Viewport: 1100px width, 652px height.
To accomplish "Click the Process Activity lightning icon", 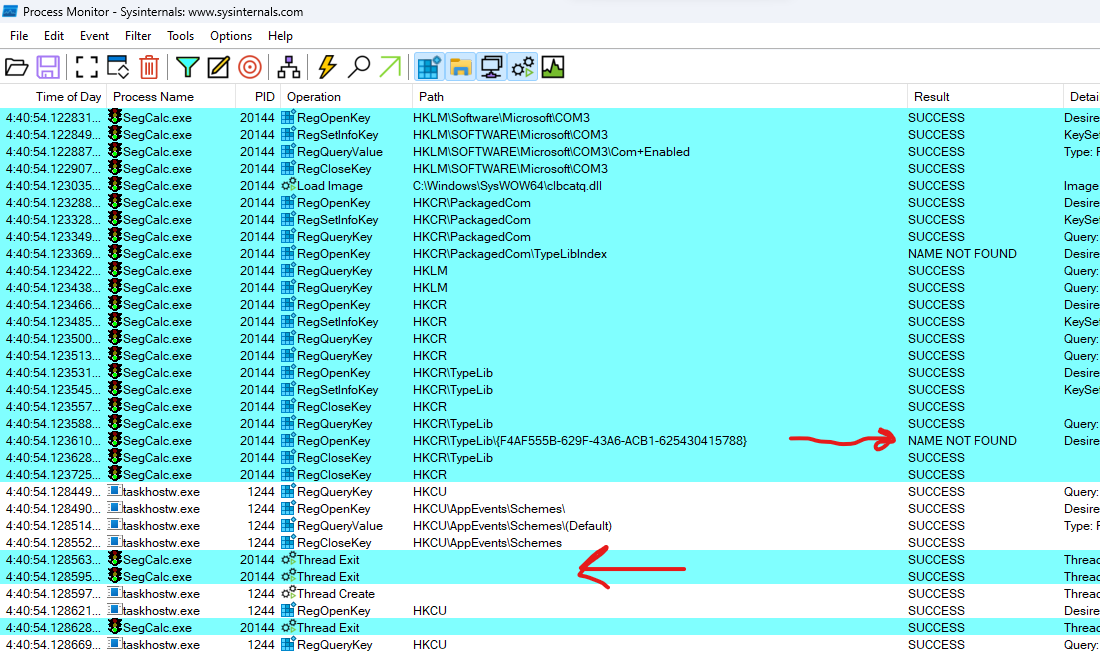I will (x=327, y=67).
